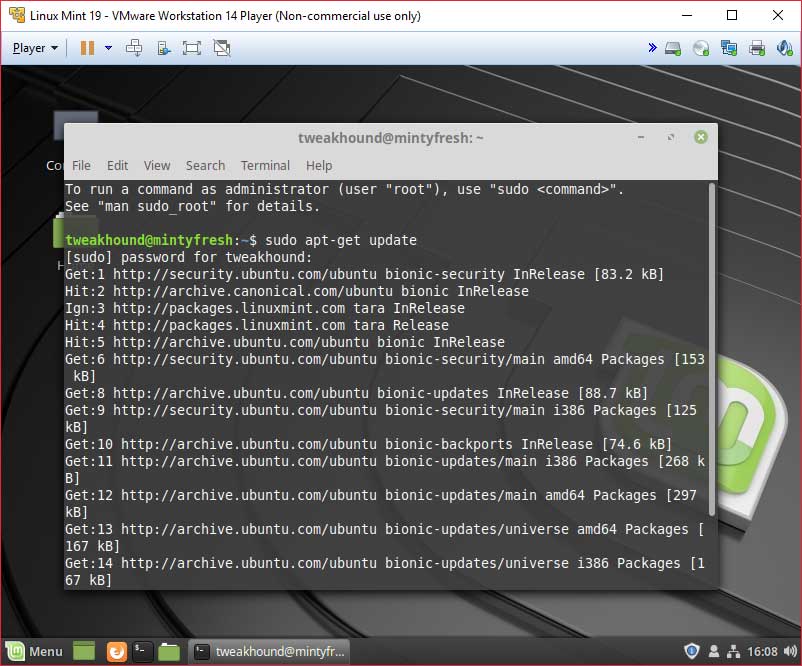Click the CD/DVD drive device icon
This screenshot has height=666, width=802.
[x=701, y=49]
